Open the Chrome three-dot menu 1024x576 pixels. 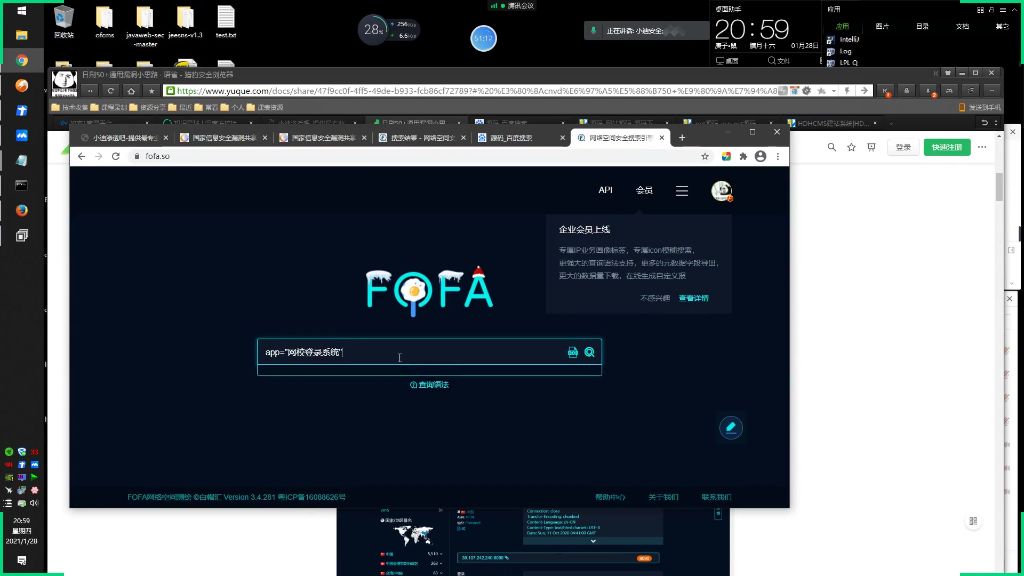[x=778, y=156]
